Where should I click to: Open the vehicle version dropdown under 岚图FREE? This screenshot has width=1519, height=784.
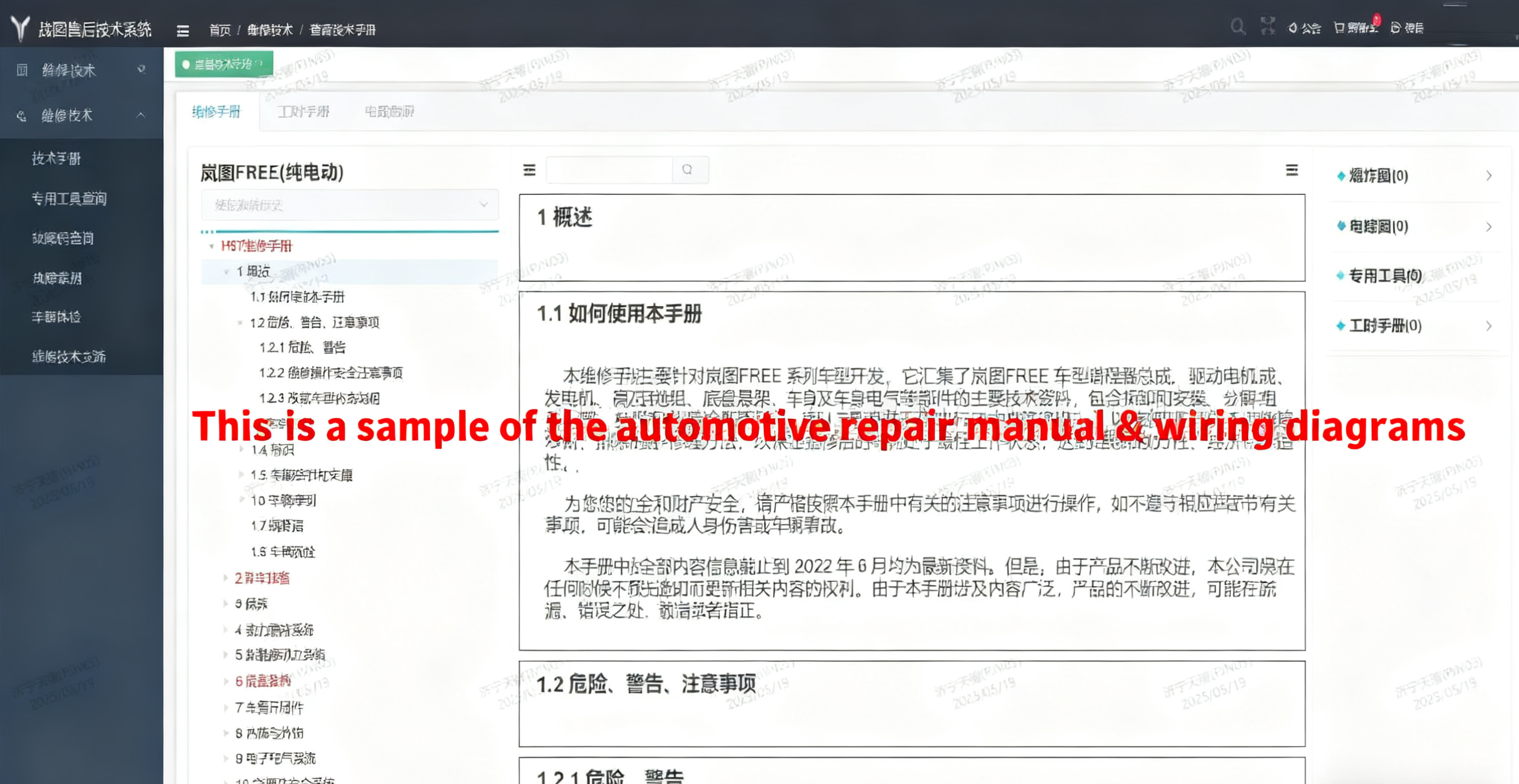coord(349,205)
